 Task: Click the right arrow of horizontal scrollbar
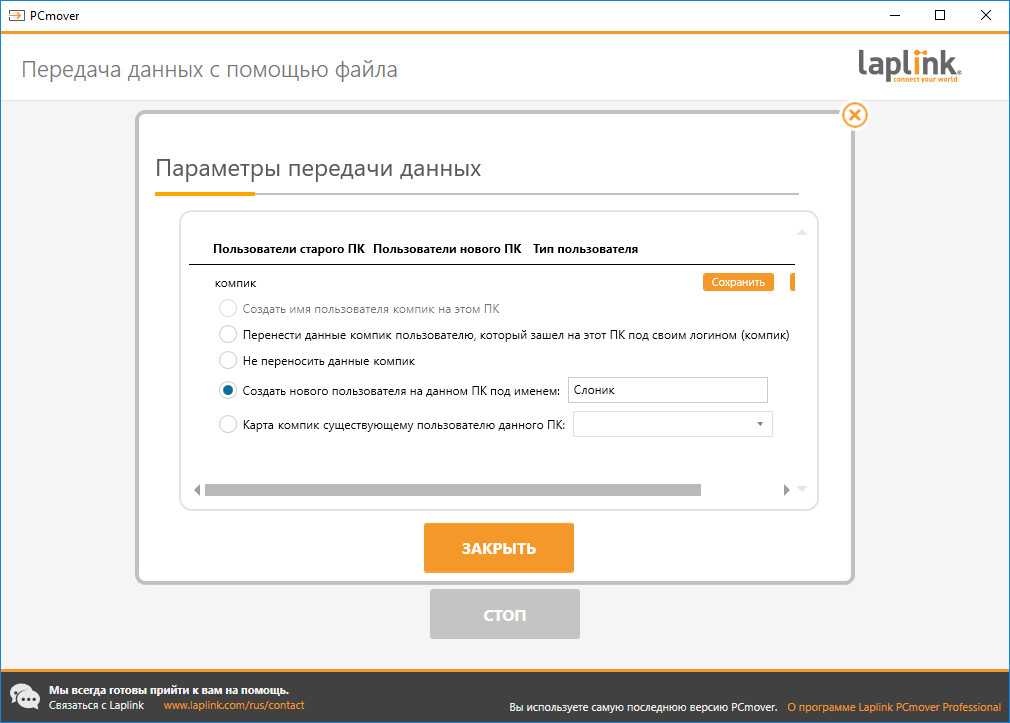787,490
